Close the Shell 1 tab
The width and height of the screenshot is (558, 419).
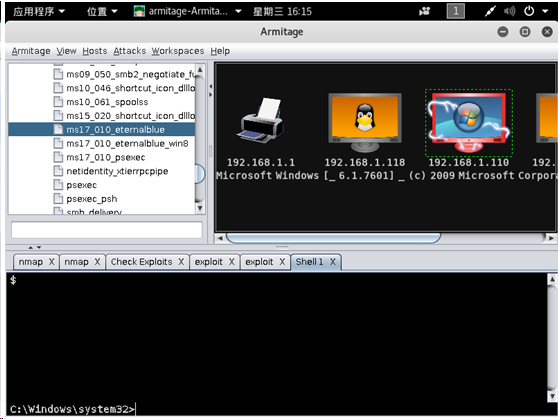pos(333,262)
